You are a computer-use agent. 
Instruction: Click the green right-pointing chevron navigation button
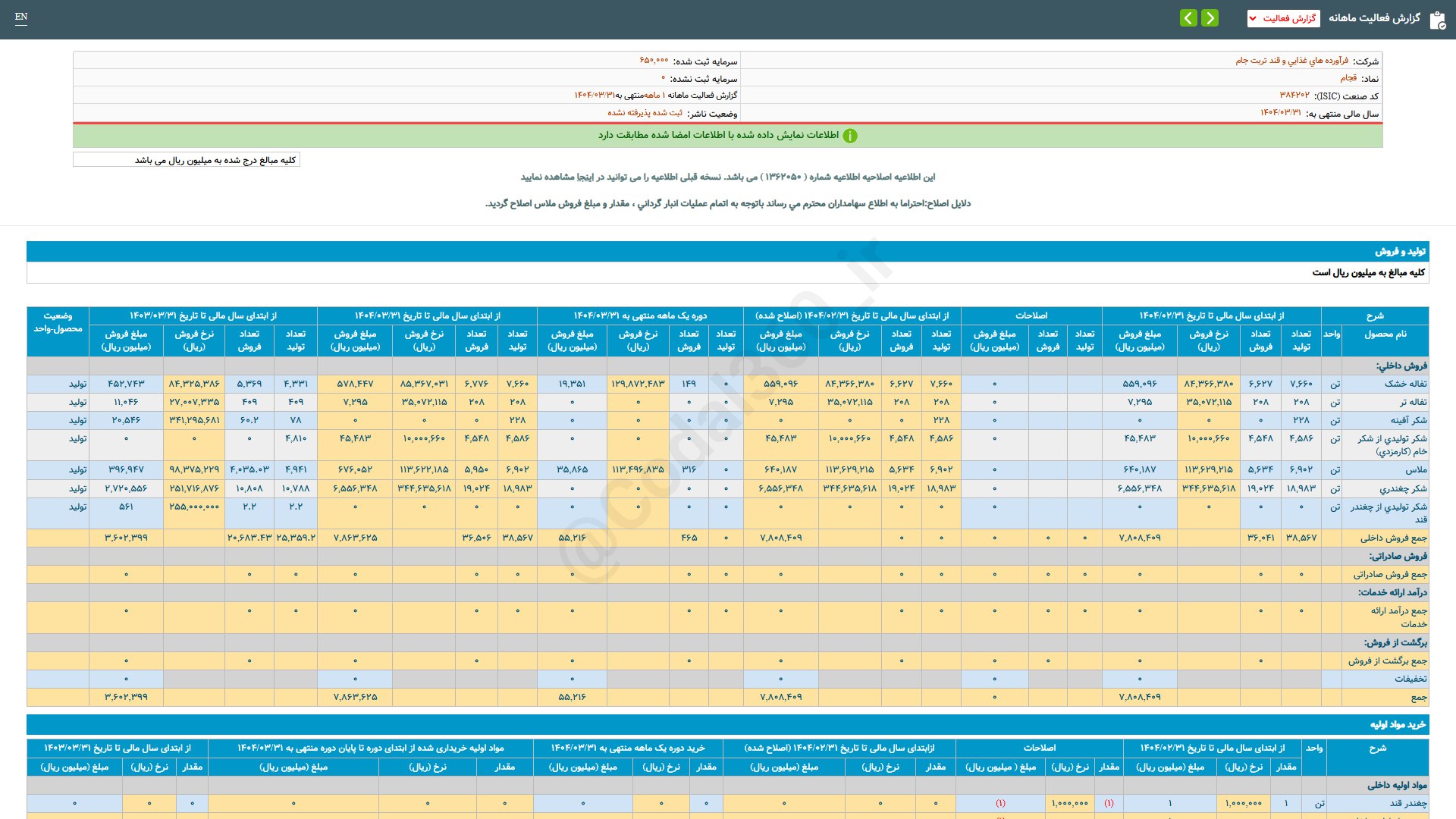1210,17
